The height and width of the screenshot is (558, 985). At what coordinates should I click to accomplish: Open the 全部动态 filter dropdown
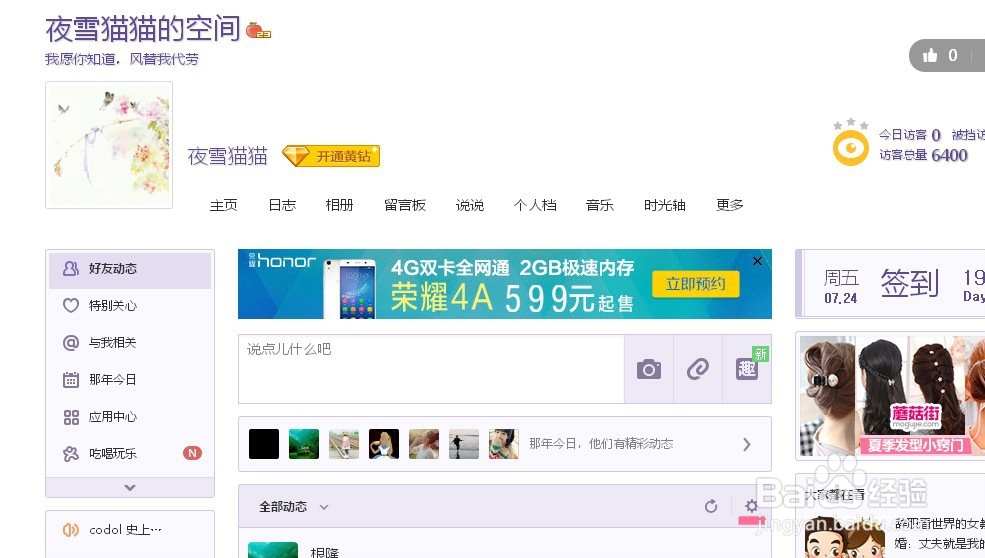point(293,506)
